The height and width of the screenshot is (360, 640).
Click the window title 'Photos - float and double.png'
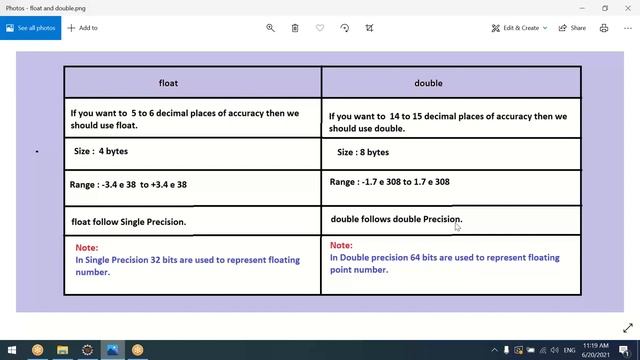(46, 8)
